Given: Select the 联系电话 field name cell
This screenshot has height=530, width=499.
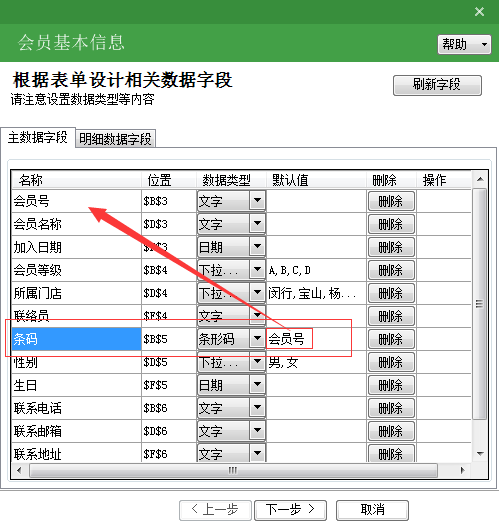Looking at the screenshot, I should tap(76, 408).
